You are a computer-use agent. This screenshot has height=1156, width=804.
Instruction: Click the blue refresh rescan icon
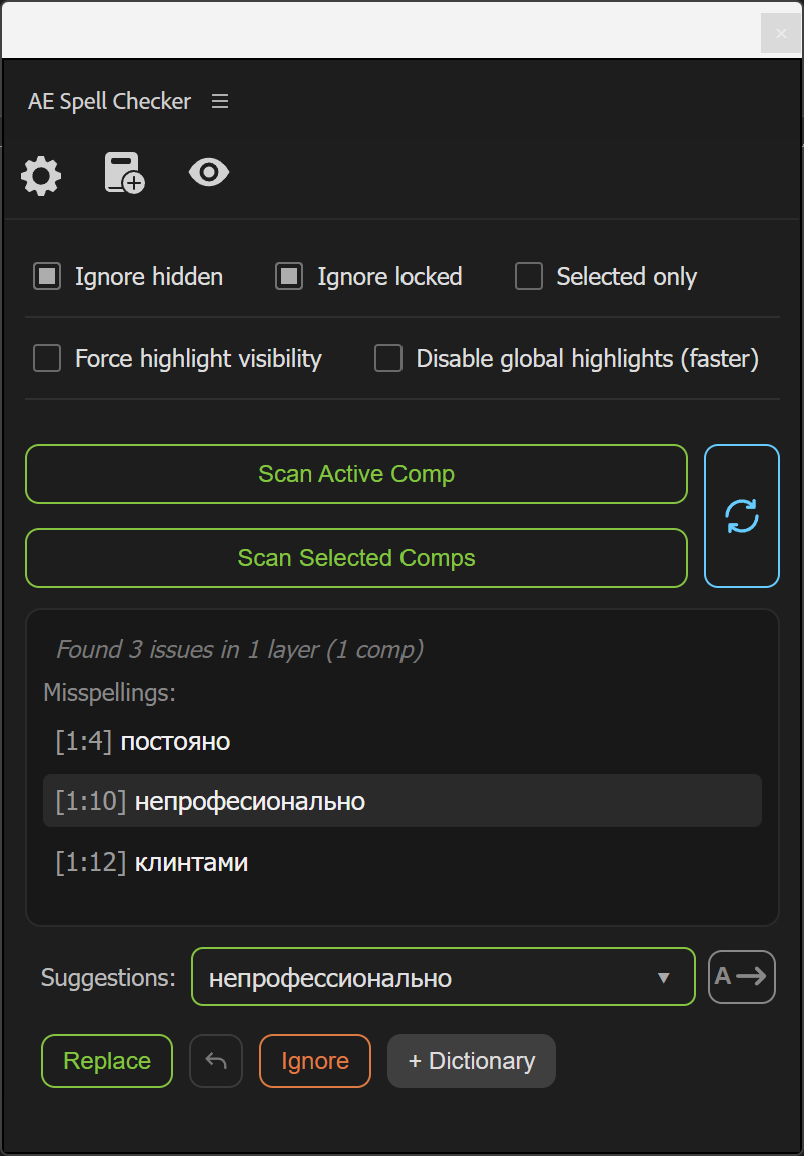point(742,516)
